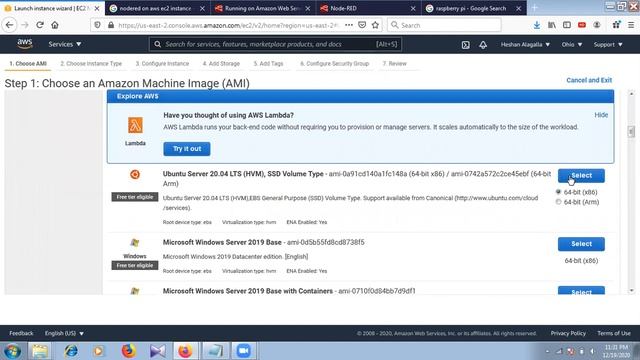Toggle the Firefox sidebar icon
Image resolution: width=640 pixels, height=360 pixels.
567,25
